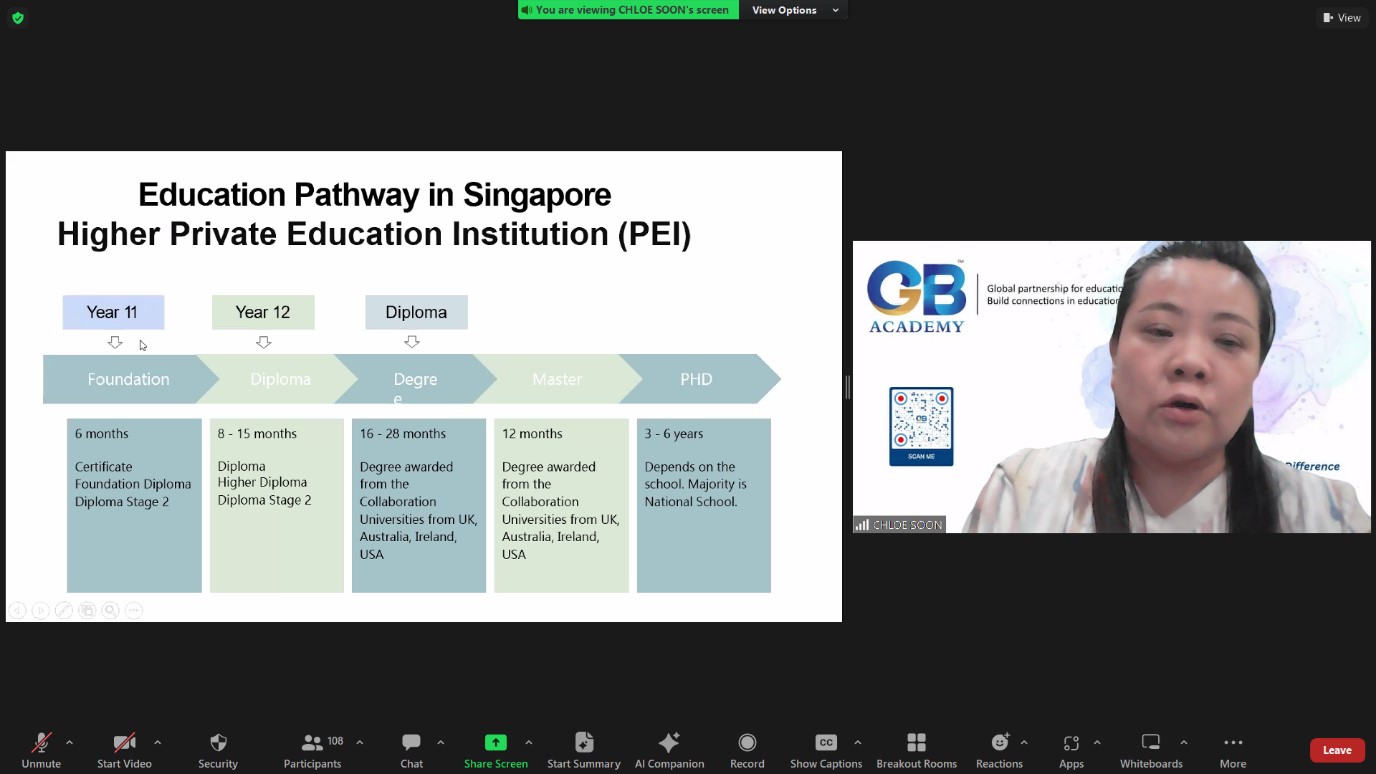Open the Apps menu
This screenshot has width=1376, height=774.
click(x=1071, y=743)
